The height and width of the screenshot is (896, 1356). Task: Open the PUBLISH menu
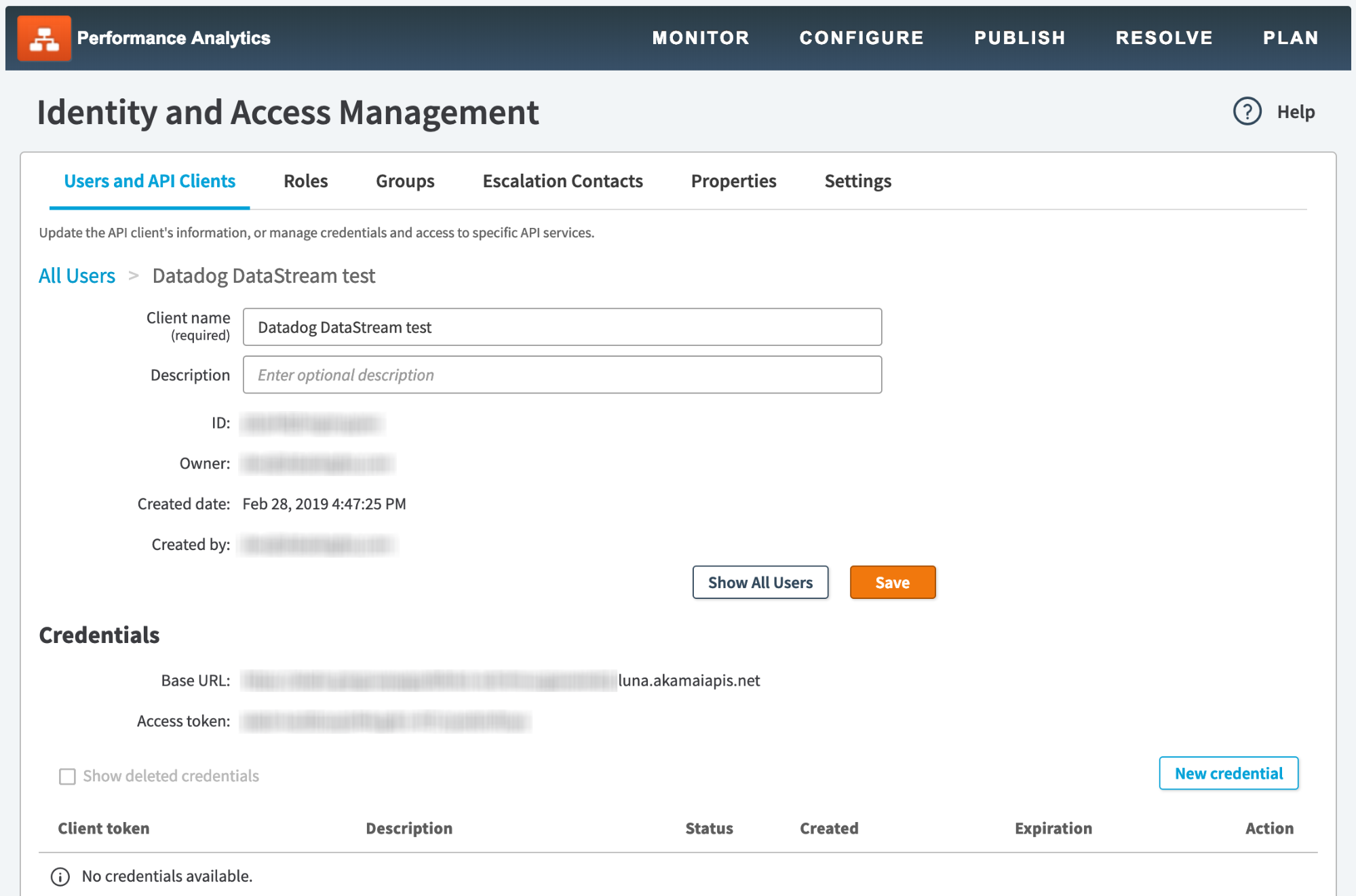(x=1020, y=38)
